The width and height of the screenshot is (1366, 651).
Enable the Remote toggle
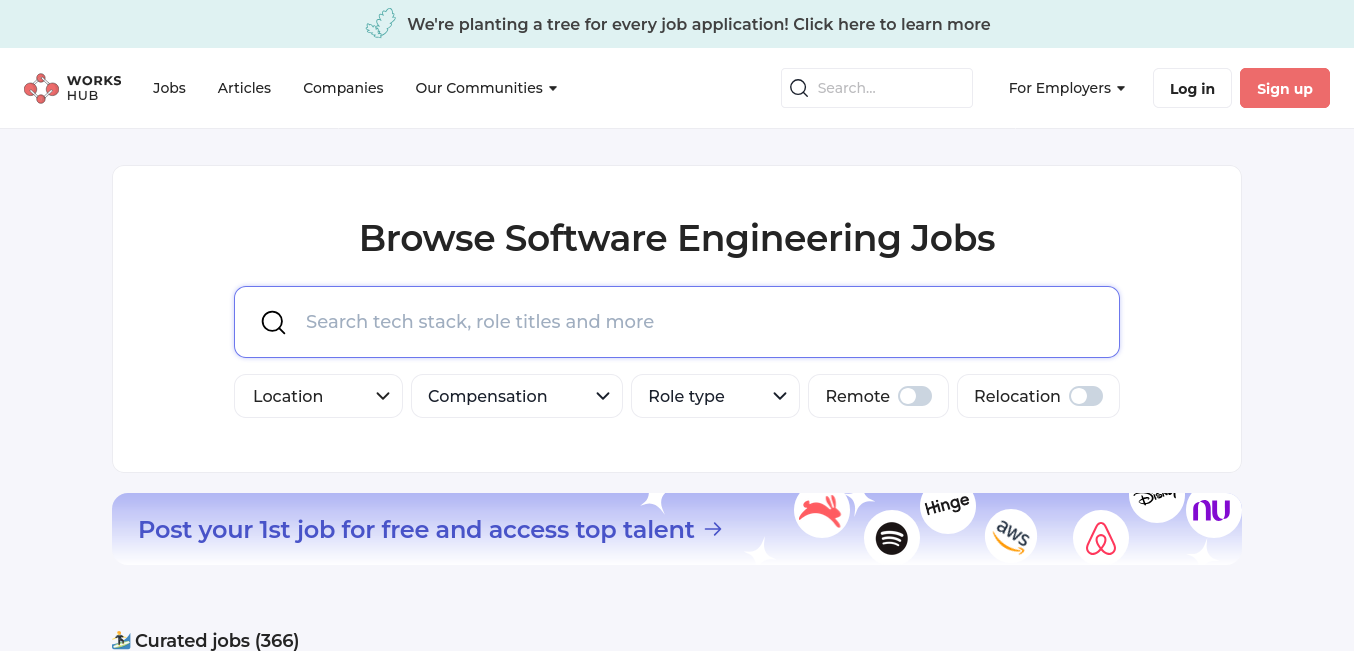tap(915, 396)
